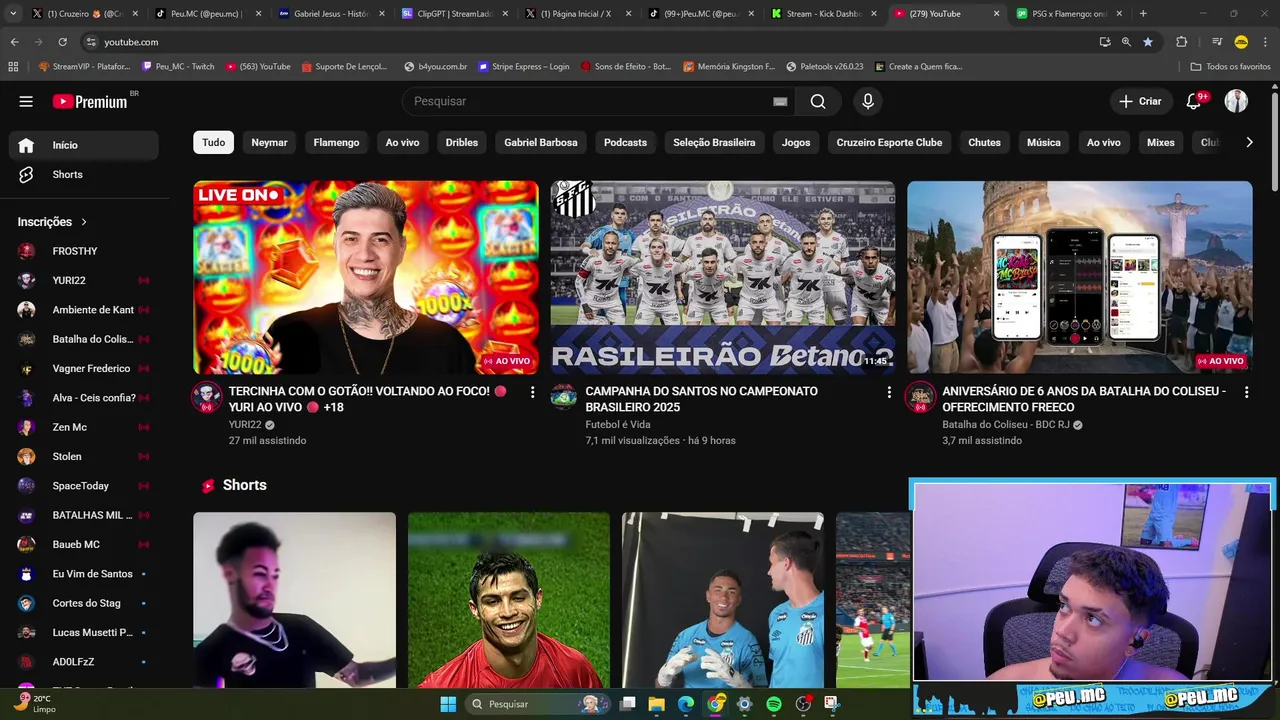Open the Todos os favoritos folder
Image resolution: width=1280 pixels, height=720 pixels.
click(x=1230, y=67)
